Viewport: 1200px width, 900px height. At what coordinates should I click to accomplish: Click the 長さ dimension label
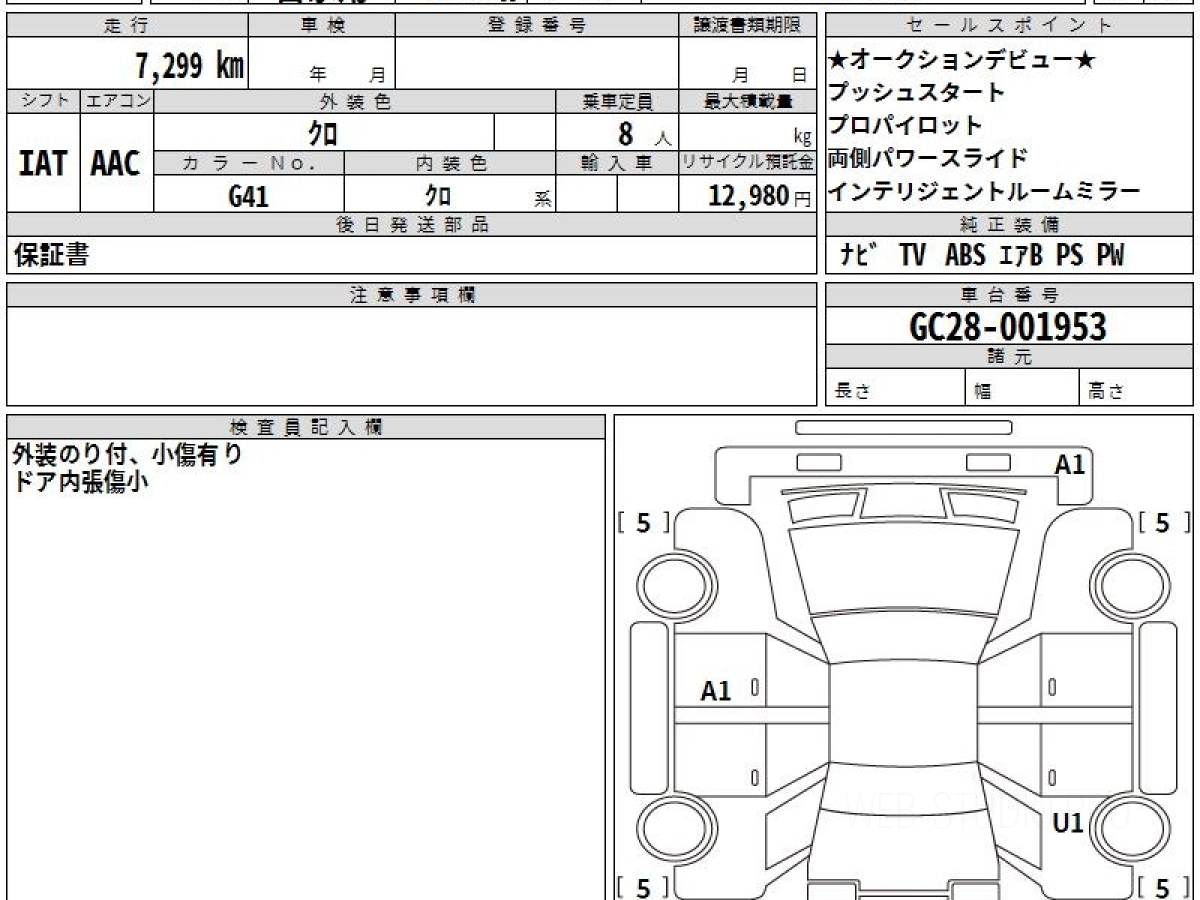(x=852, y=392)
